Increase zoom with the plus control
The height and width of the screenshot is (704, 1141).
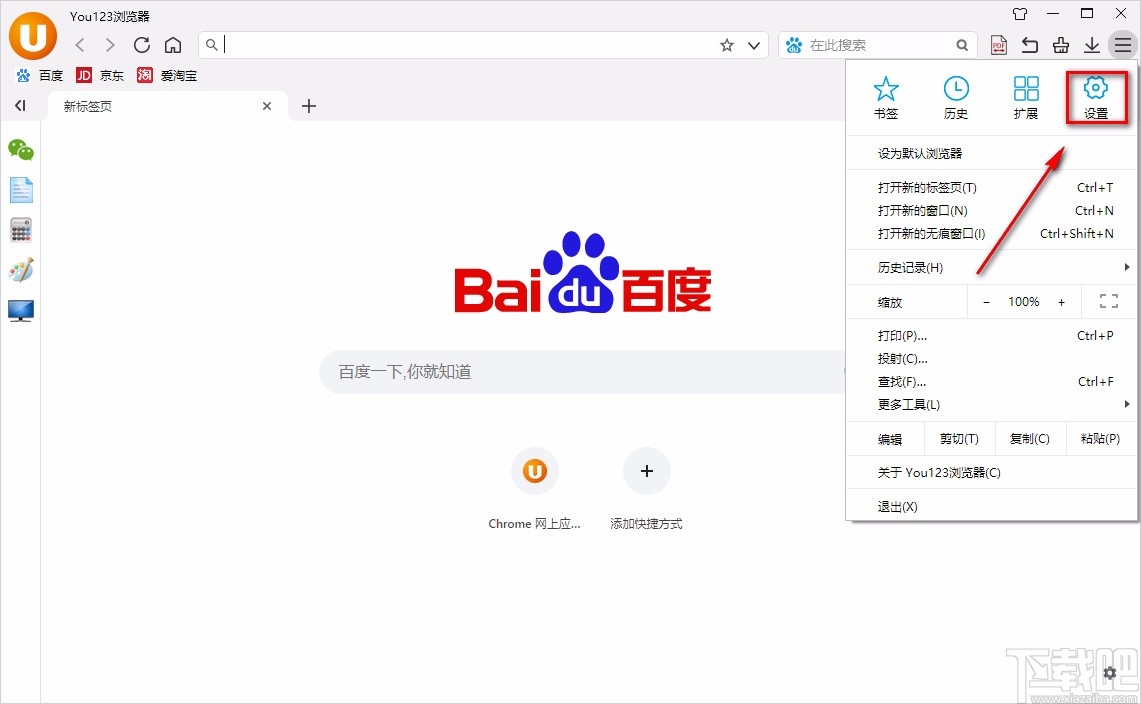click(1061, 301)
